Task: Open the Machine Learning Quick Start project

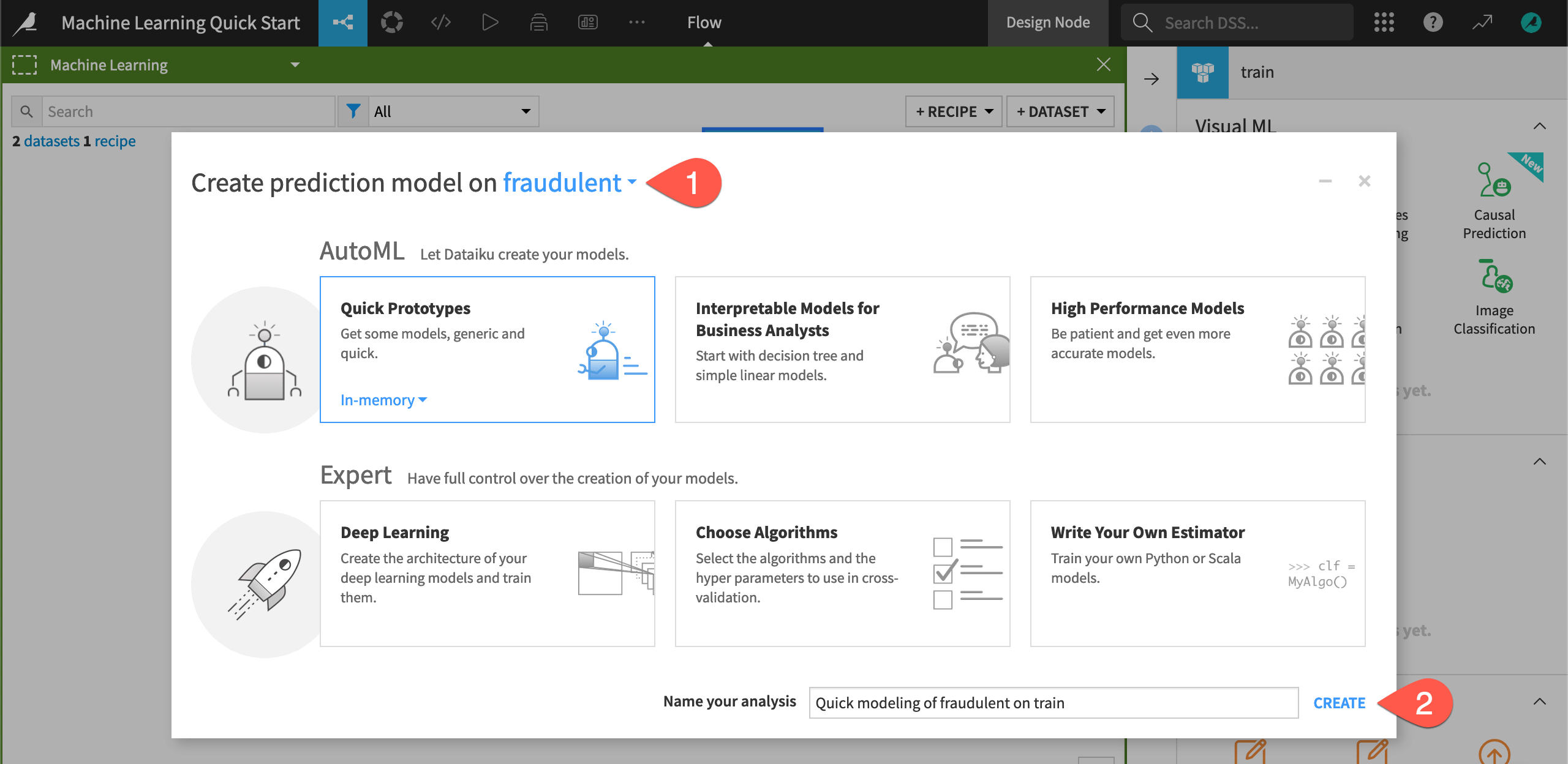Action: (x=181, y=23)
